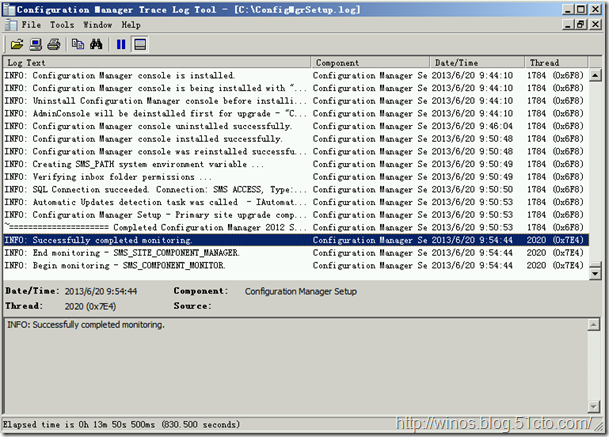Select row 'Configuration Manager console is installed.'
The width and height of the screenshot is (609, 437).
(296, 75)
